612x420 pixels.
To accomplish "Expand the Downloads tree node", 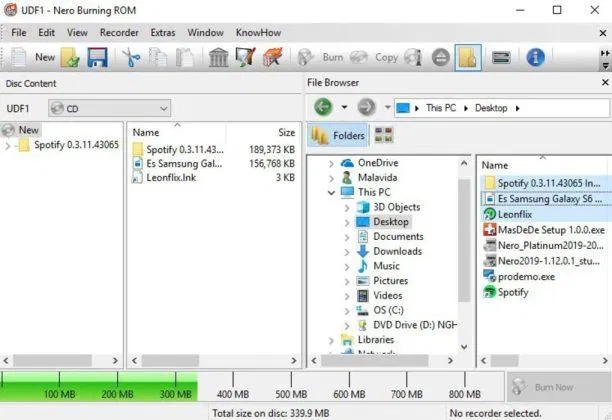I will coord(347,252).
